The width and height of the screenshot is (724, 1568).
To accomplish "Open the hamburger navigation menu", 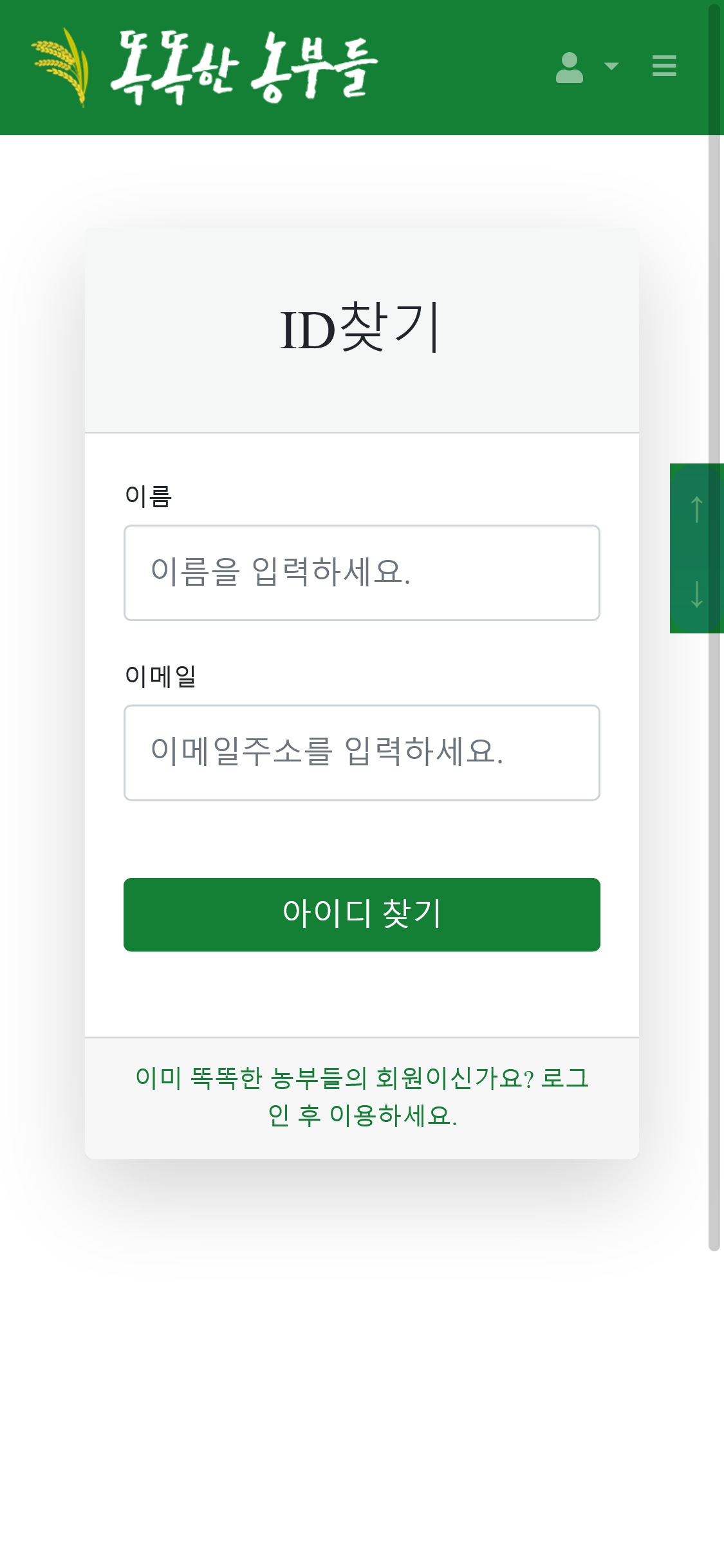I will click(x=664, y=66).
